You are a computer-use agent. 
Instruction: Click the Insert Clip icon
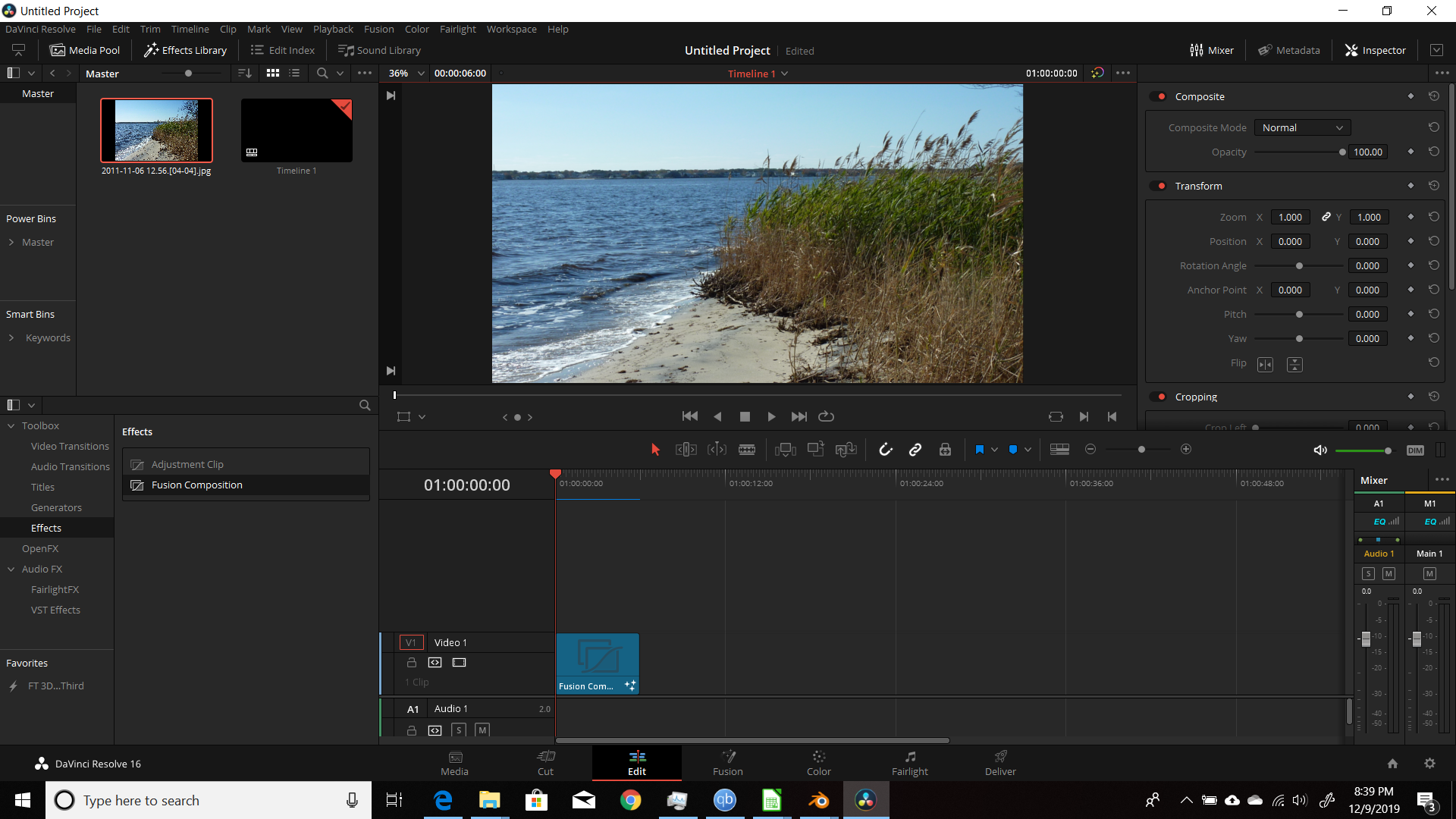click(785, 450)
